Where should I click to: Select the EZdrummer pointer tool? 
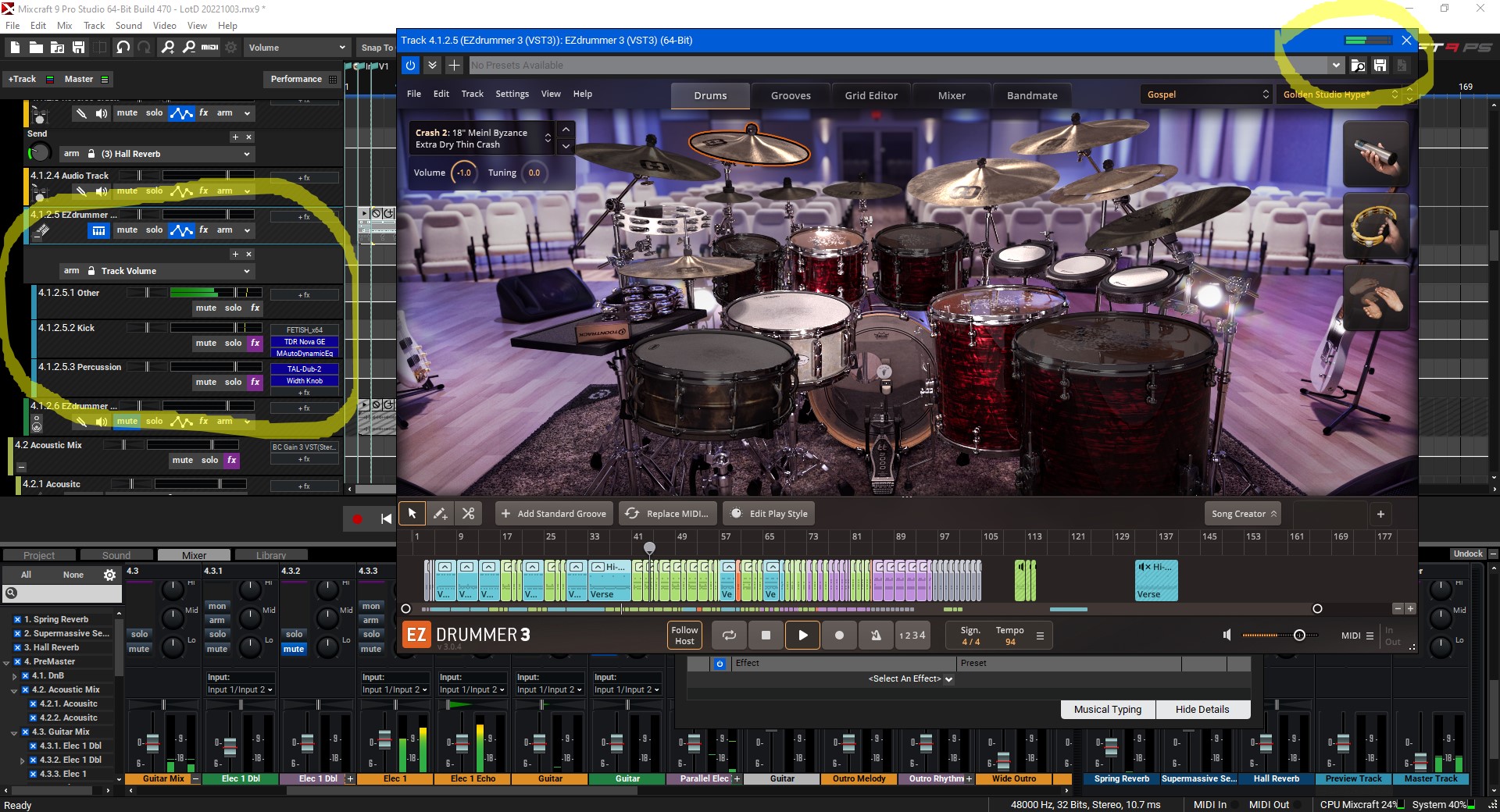(412, 513)
